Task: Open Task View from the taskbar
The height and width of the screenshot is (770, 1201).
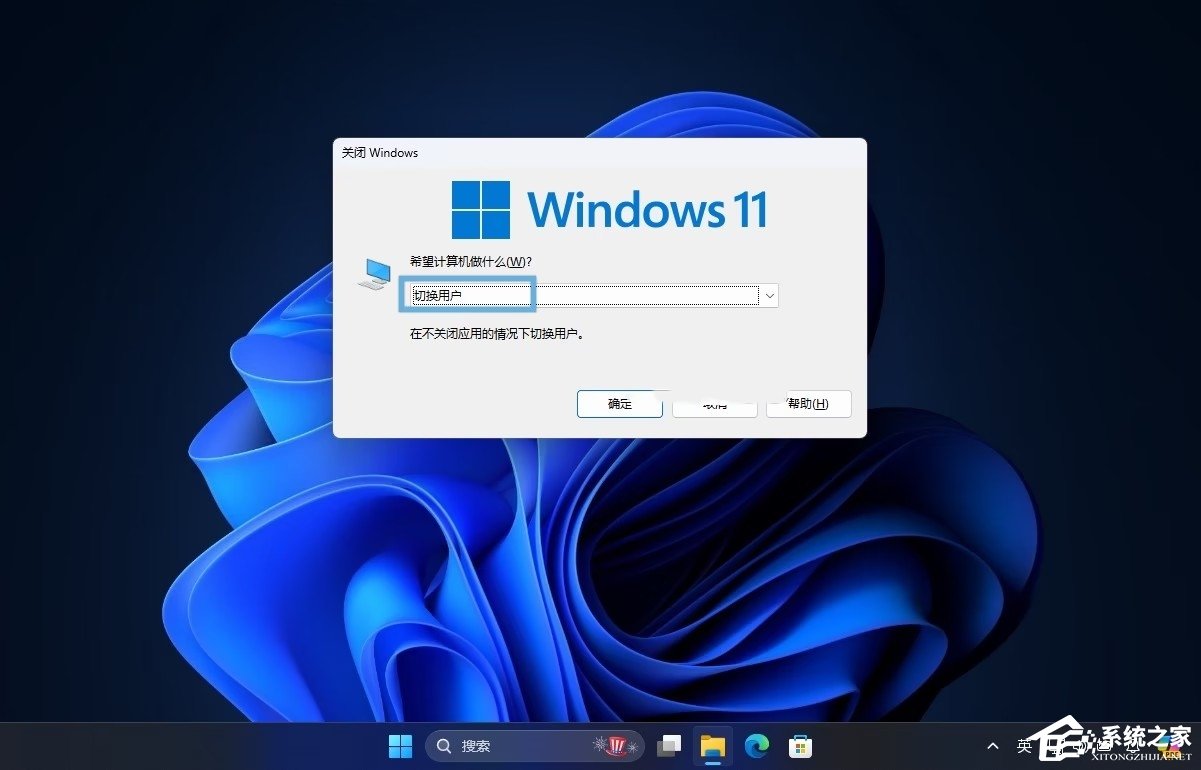Action: pyautogui.click(x=669, y=746)
